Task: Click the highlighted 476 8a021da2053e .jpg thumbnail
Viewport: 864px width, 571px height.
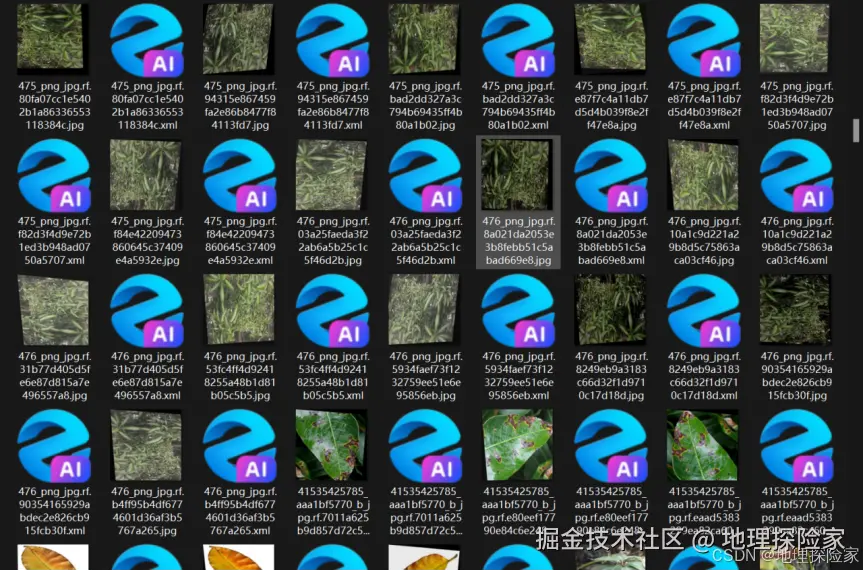Action: (517, 174)
